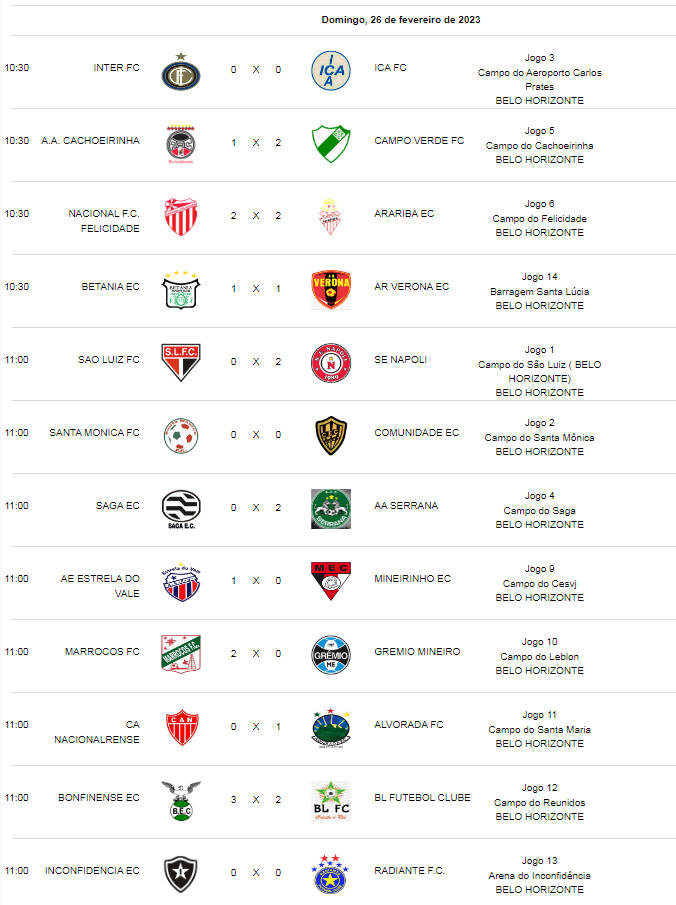Select the date header 26 de fevereiro
The image size is (676, 905).
pyautogui.click(x=401, y=20)
